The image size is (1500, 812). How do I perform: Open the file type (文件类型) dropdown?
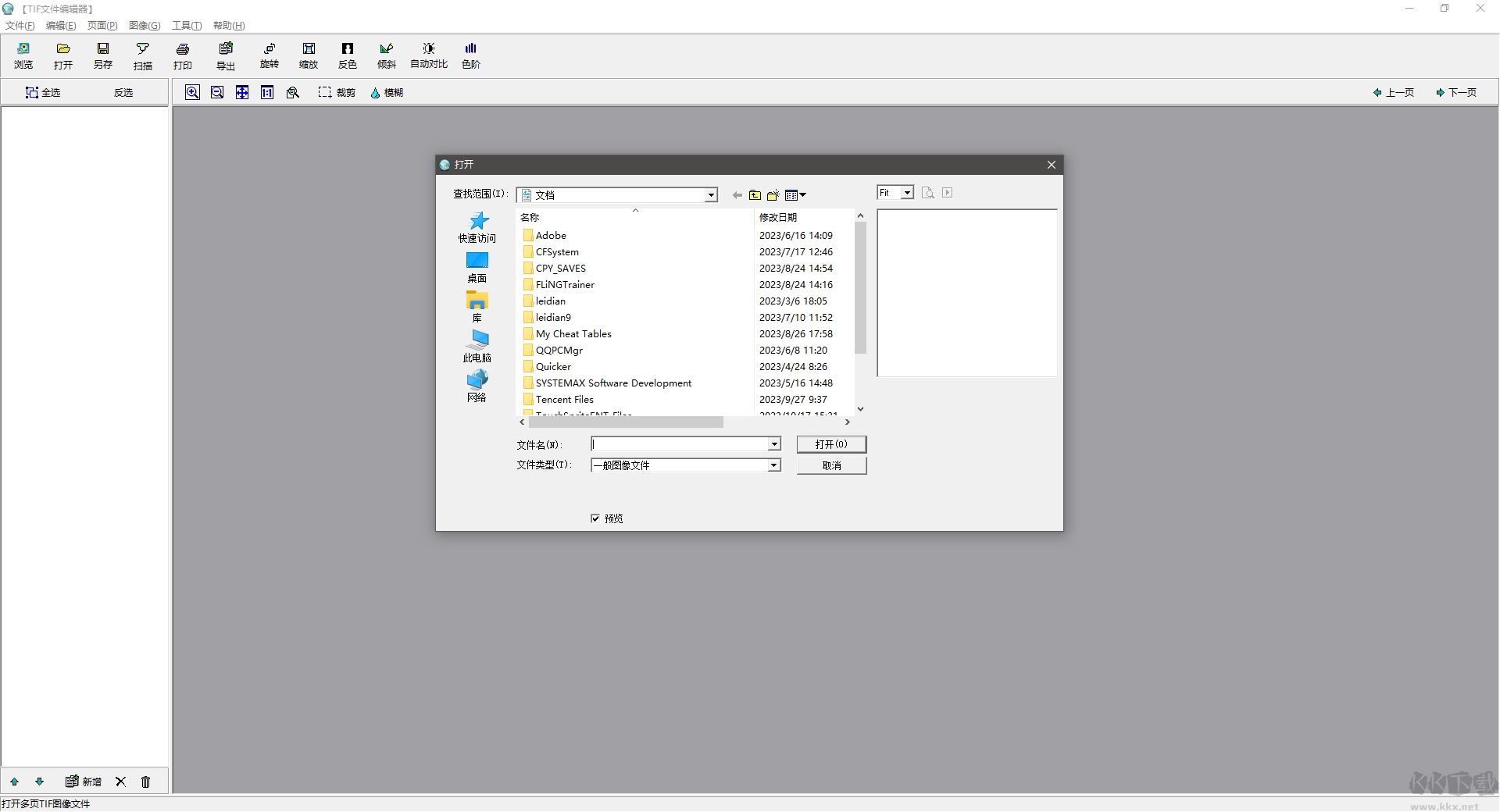[x=773, y=465]
